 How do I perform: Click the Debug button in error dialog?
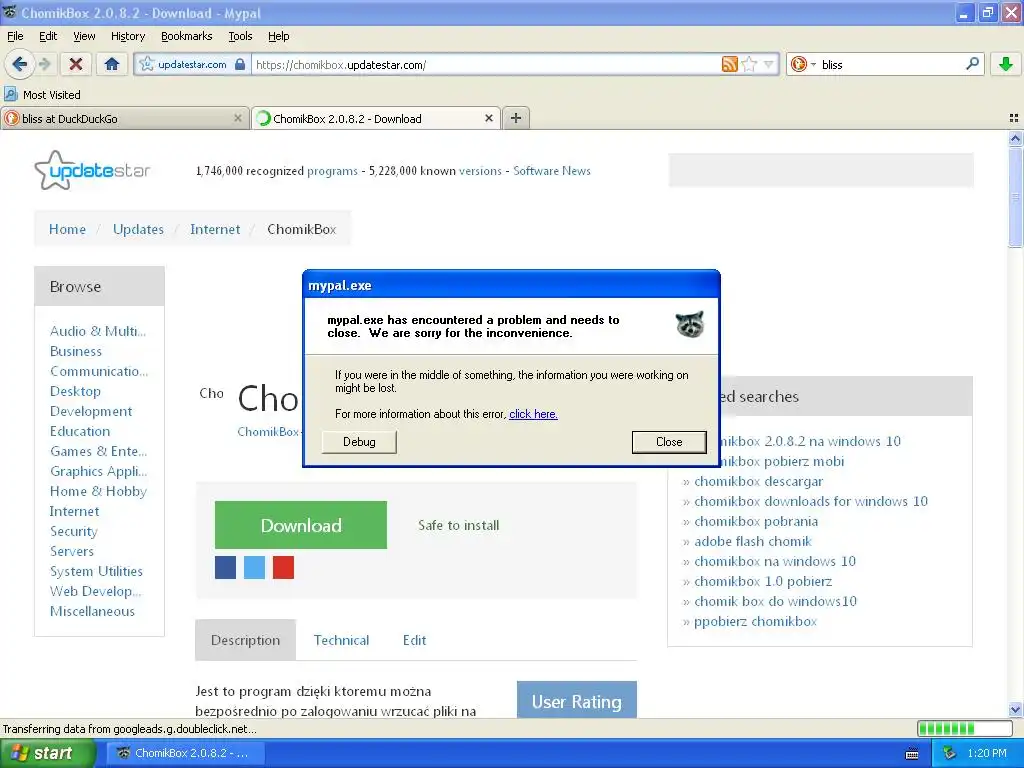(359, 442)
